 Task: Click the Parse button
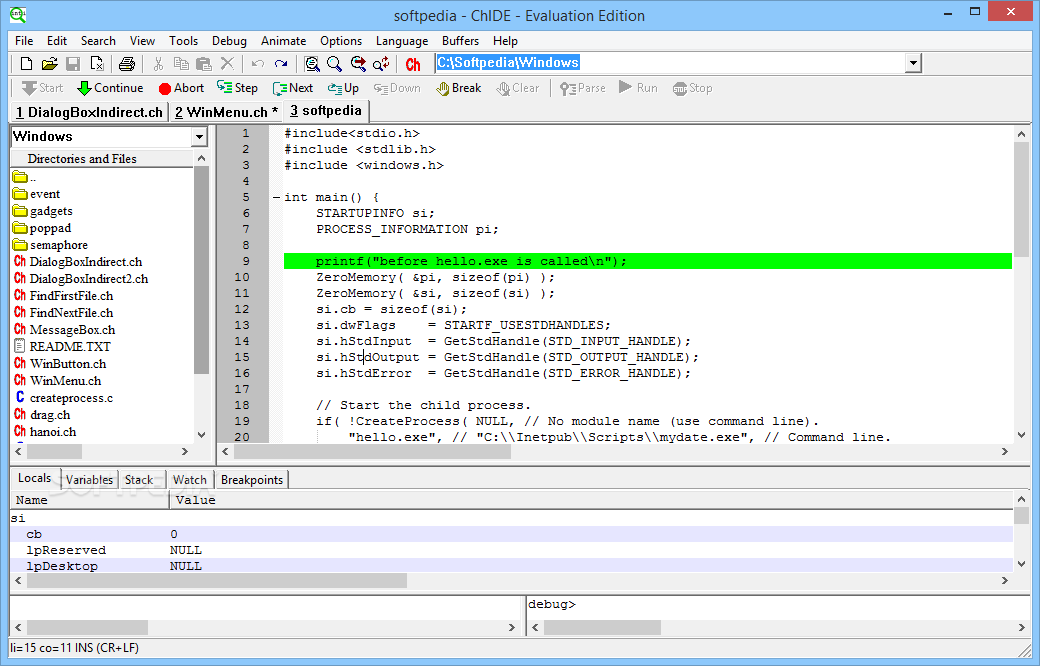[583, 88]
